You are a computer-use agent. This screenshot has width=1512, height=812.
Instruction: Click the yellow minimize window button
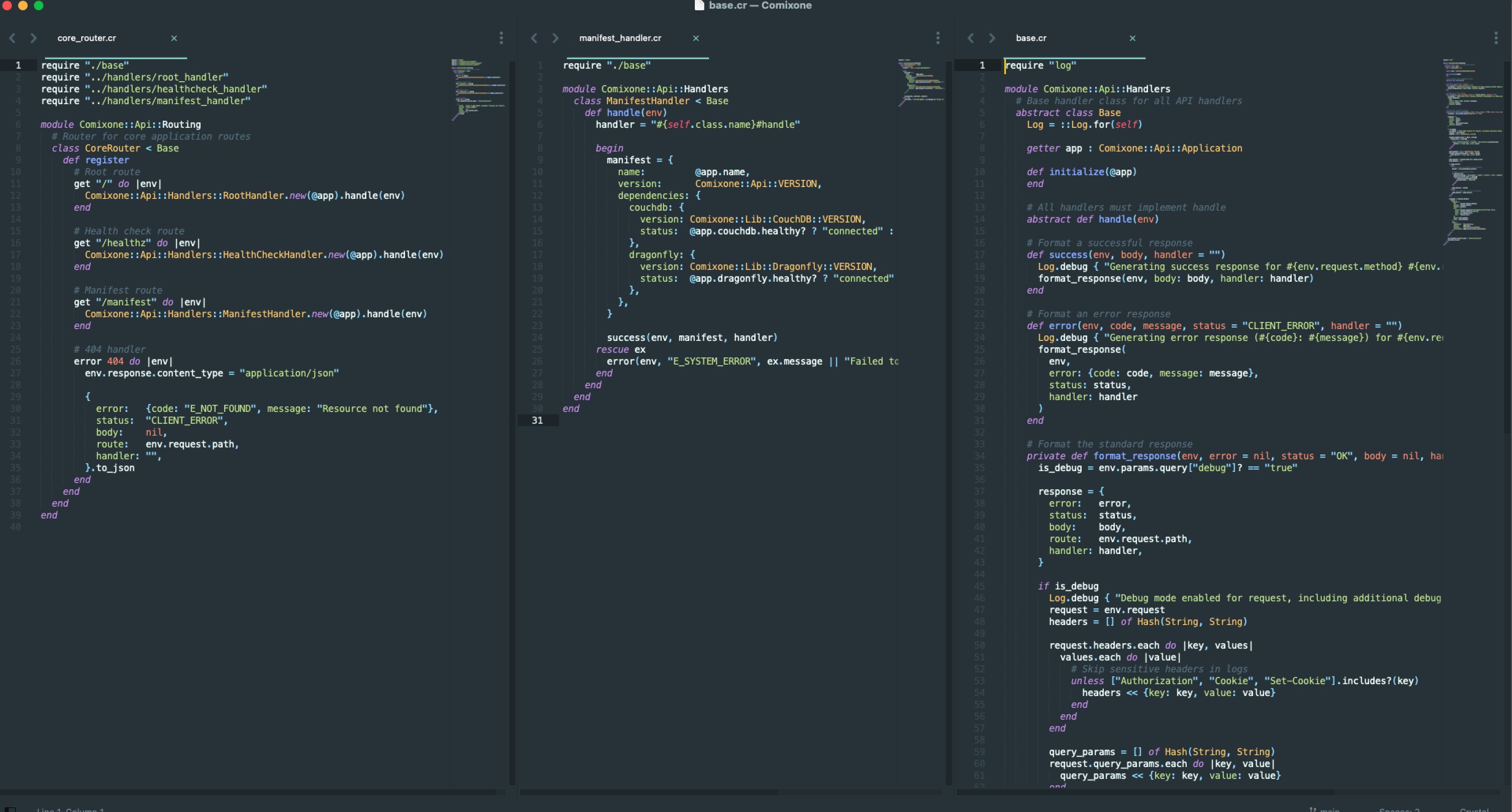[23, 5]
